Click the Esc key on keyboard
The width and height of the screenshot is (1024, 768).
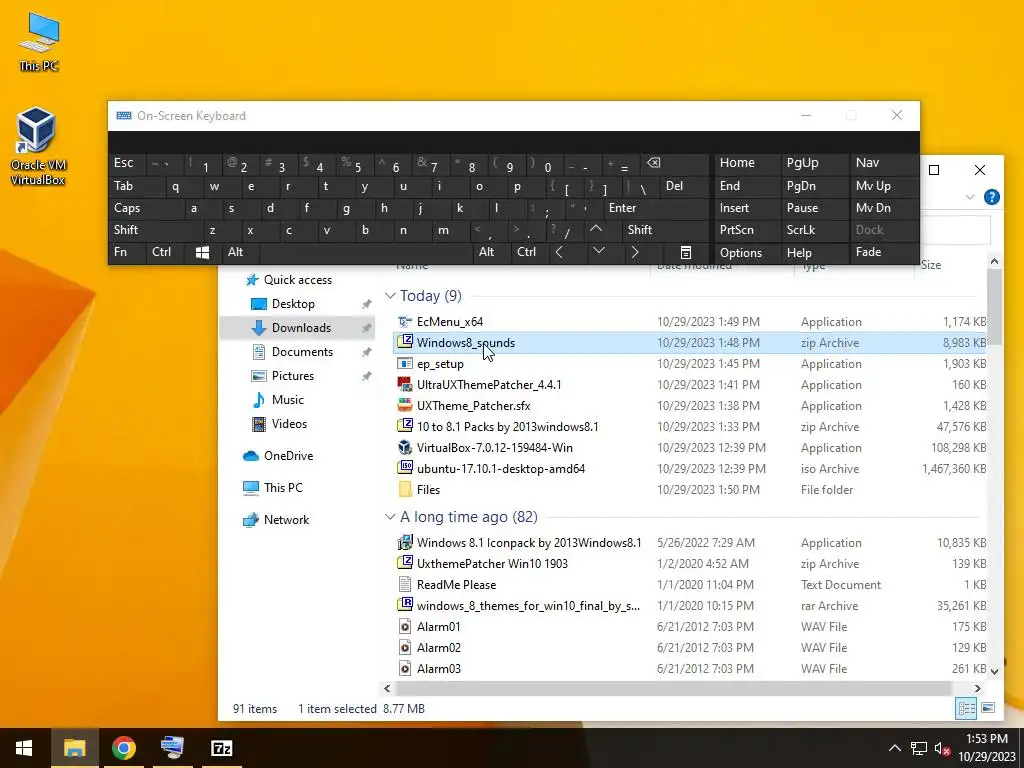128,164
